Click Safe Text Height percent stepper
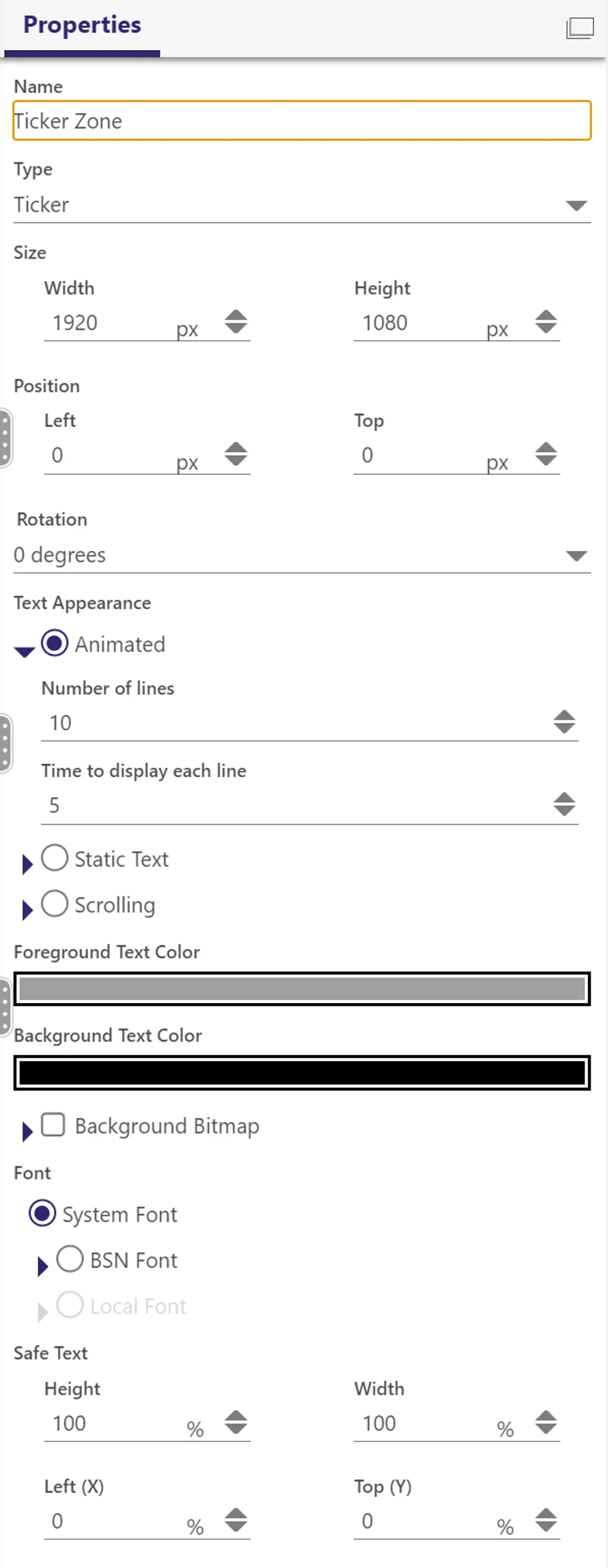This screenshot has height=1568, width=608. coord(236,1423)
